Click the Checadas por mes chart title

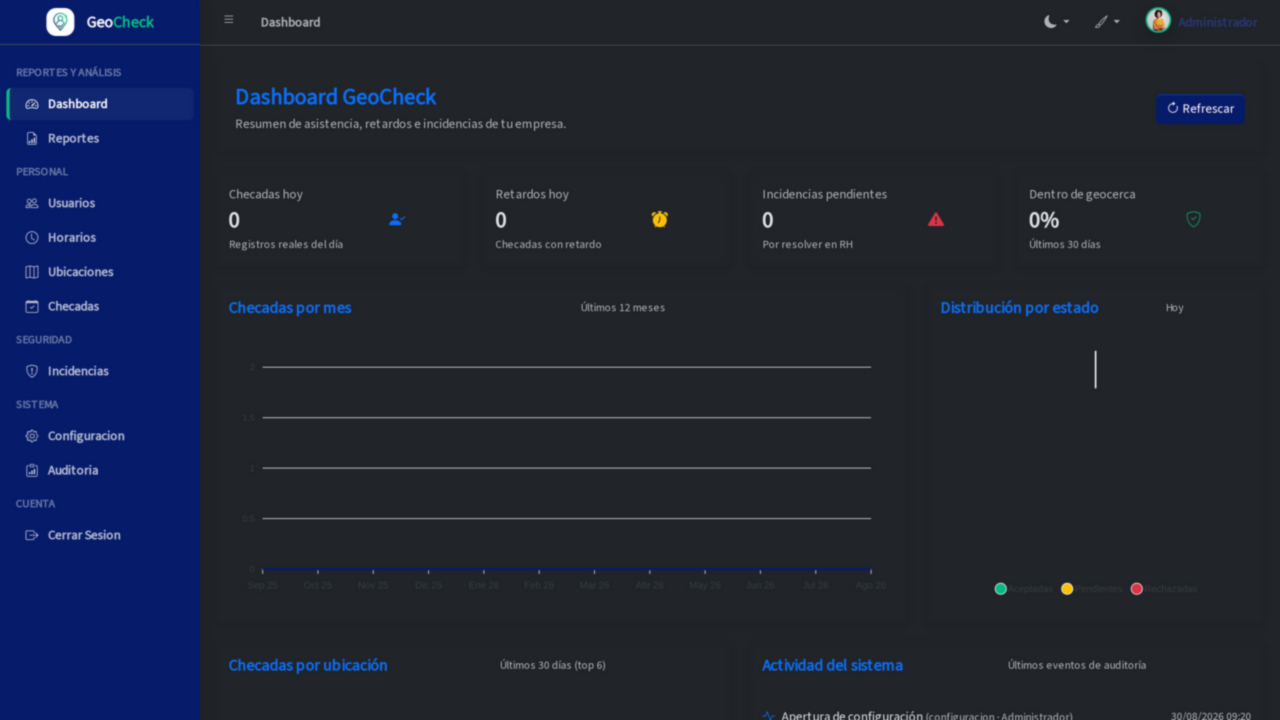pyautogui.click(x=290, y=308)
